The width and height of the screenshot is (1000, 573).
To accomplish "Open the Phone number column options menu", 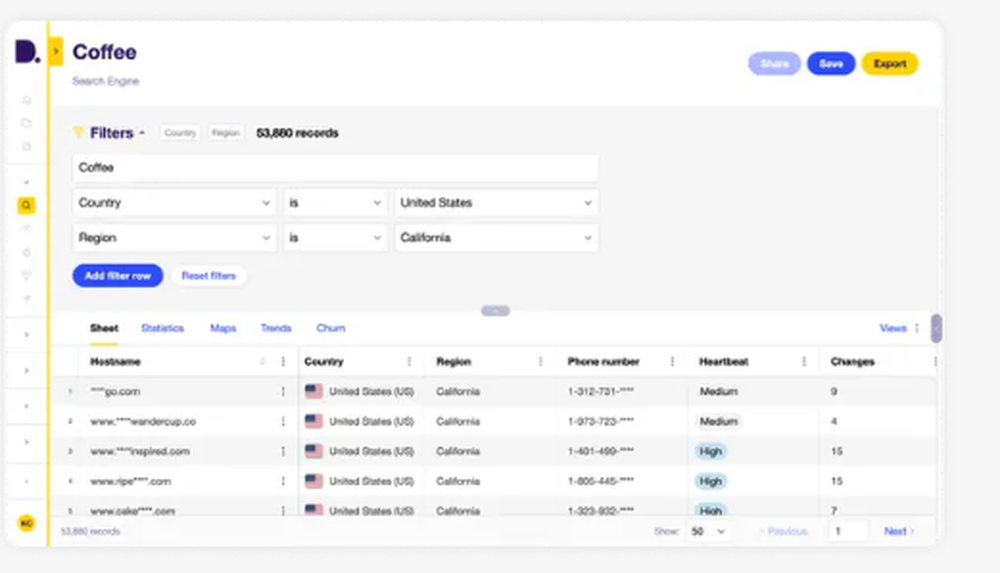I will 672,362.
